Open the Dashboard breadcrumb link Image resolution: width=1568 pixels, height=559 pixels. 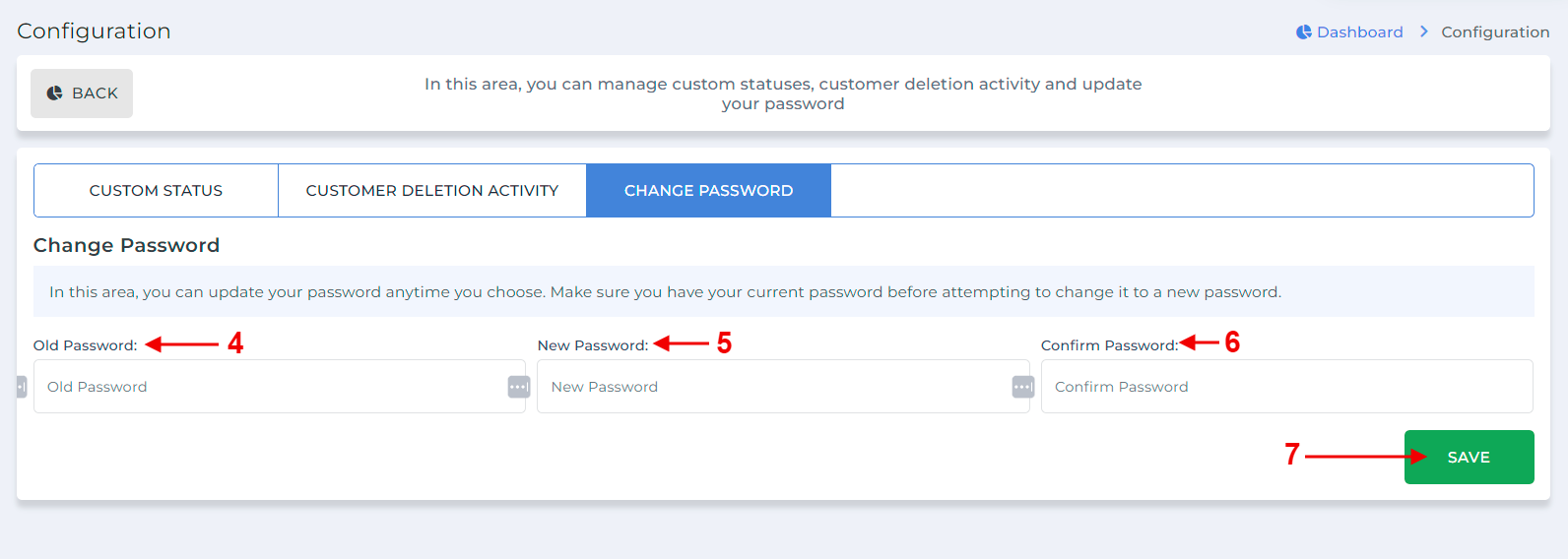point(1359,31)
